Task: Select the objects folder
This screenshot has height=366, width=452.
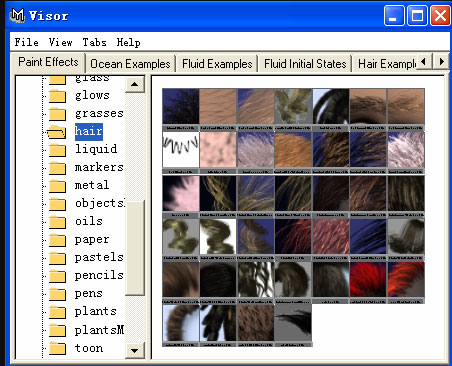Action: tap(99, 203)
